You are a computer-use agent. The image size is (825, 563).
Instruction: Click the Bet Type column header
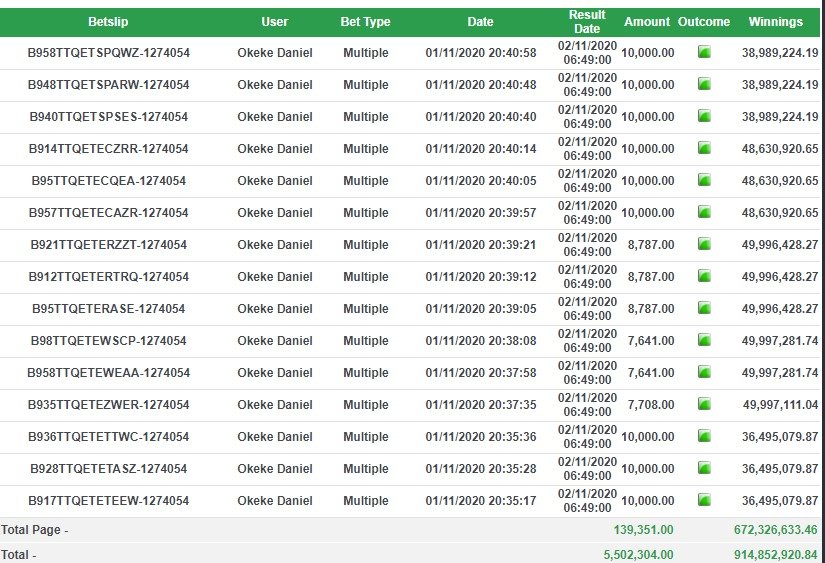pyautogui.click(x=365, y=22)
